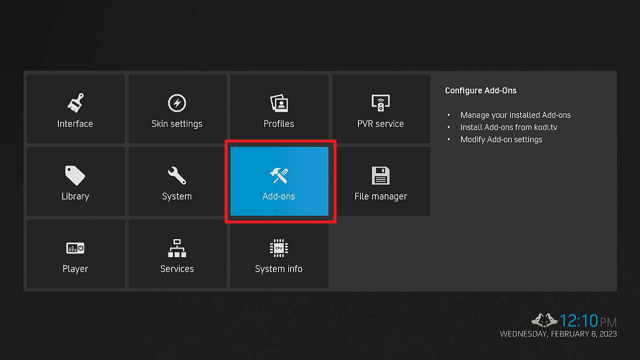Select the PVR service tile label
The width and height of the screenshot is (640, 360).
[x=380, y=124]
